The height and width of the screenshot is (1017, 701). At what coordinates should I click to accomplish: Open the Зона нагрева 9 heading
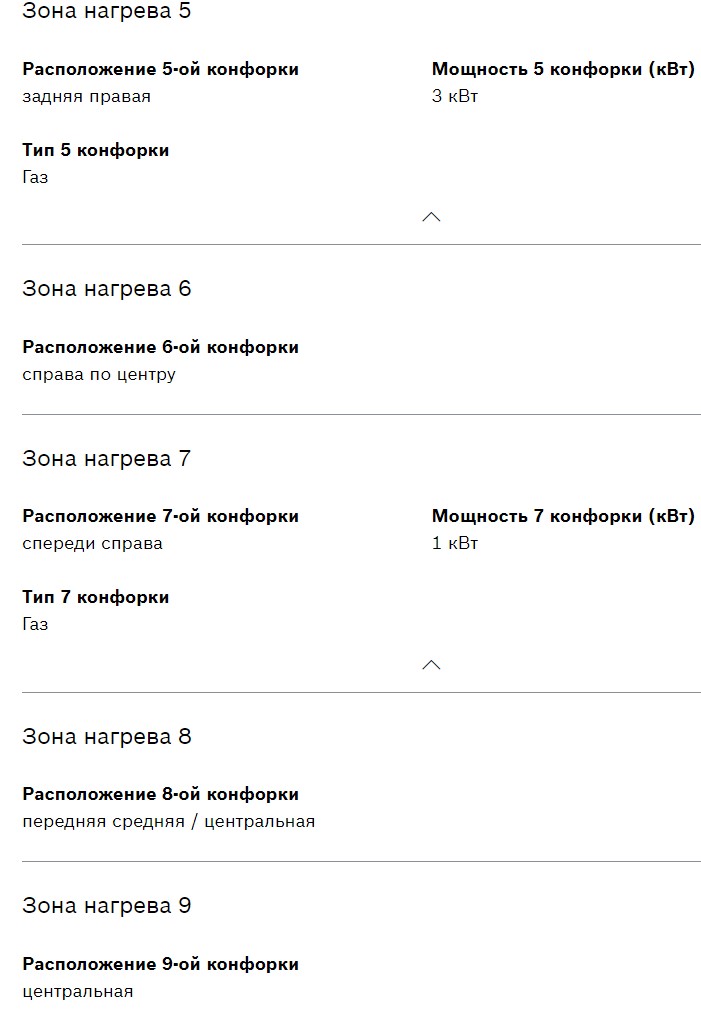(x=106, y=906)
